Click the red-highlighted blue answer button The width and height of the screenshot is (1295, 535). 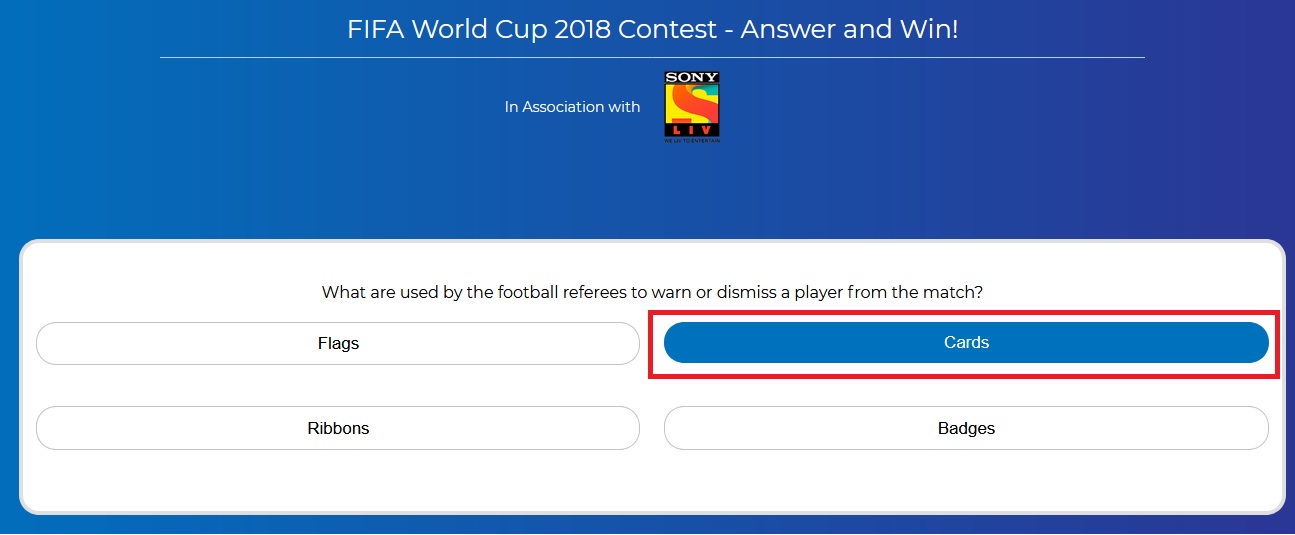[x=966, y=343]
